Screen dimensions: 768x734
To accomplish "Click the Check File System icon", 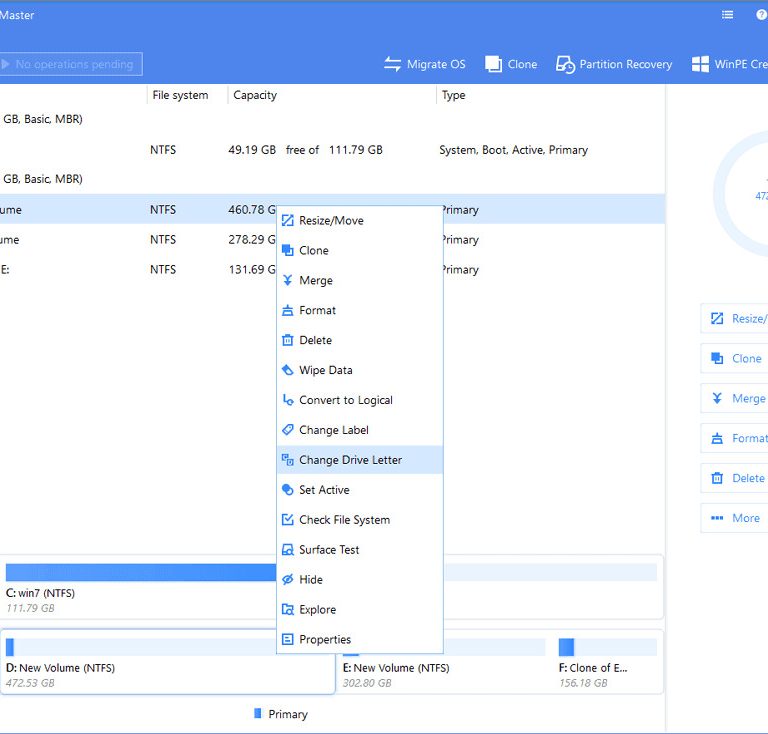I will pyautogui.click(x=288, y=520).
